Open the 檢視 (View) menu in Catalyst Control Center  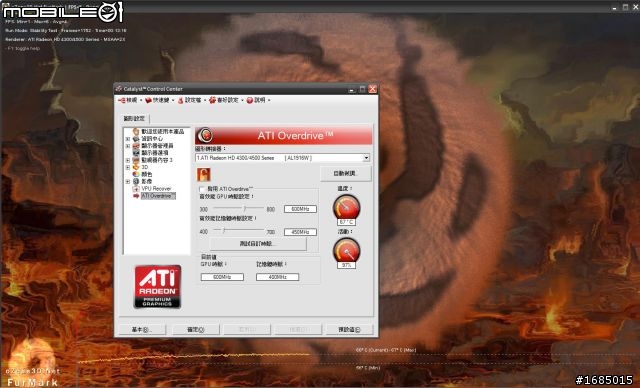point(129,100)
